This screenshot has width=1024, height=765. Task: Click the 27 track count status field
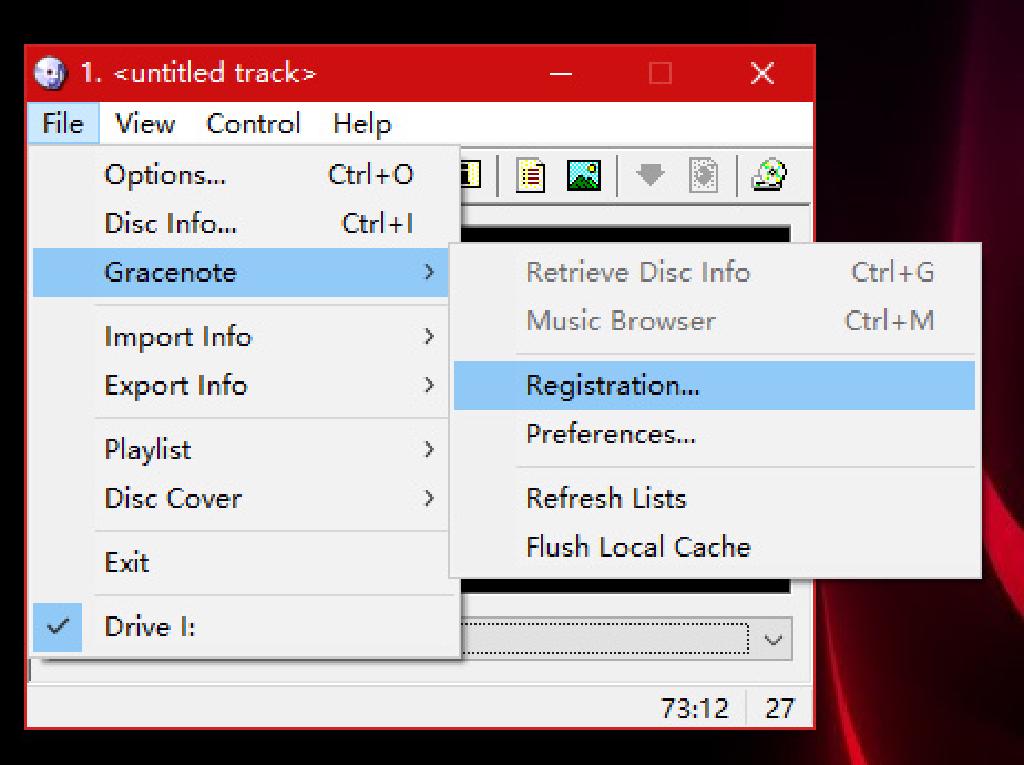(779, 708)
